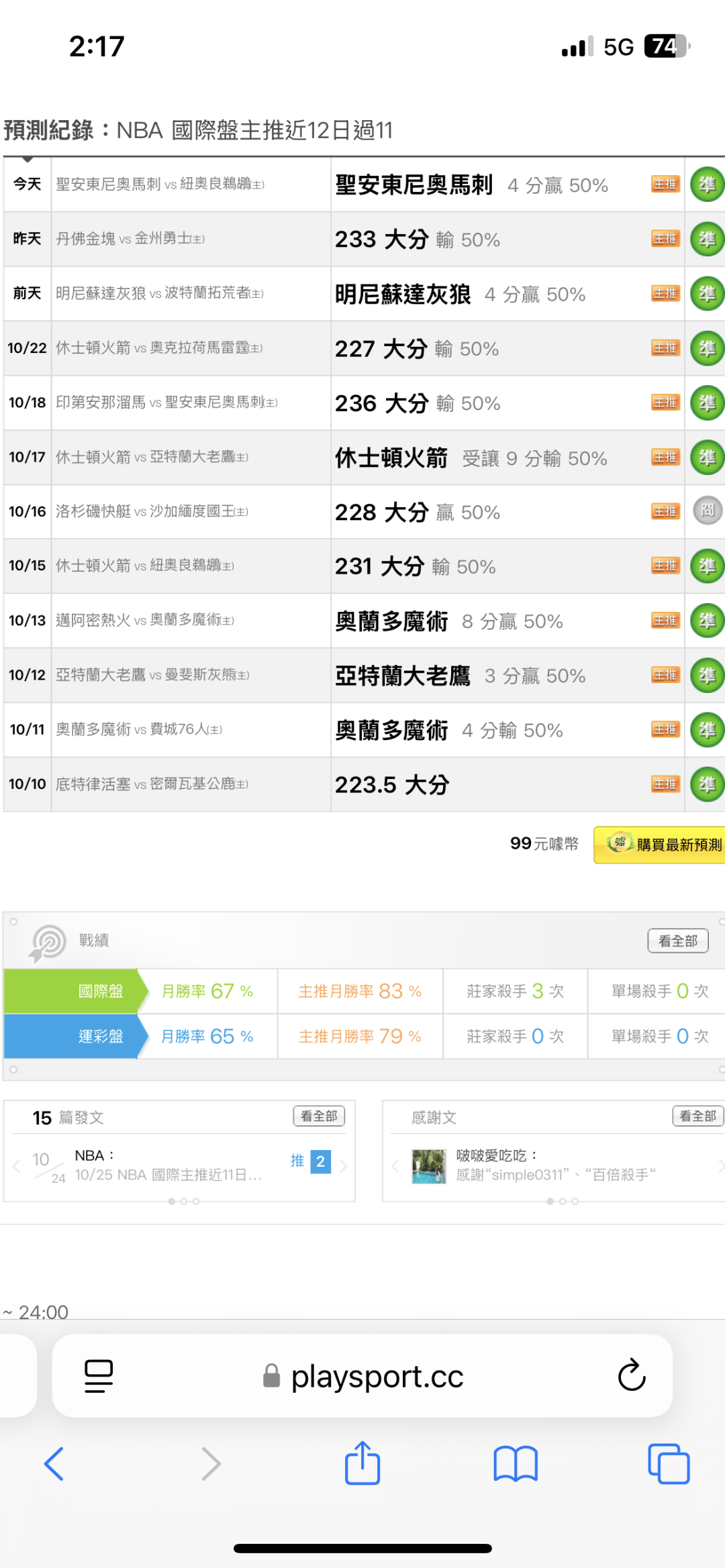Open Safari bookmarks book icon
The width and height of the screenshot is (725, 1568).
[x=515, y=1463]
